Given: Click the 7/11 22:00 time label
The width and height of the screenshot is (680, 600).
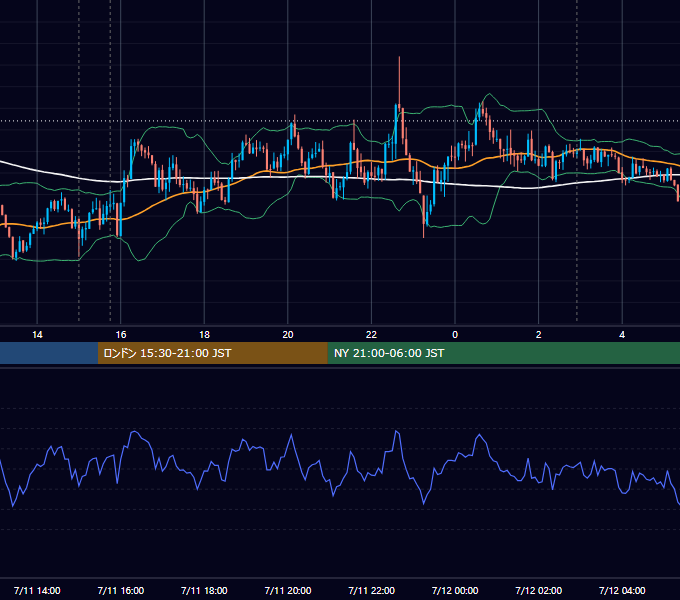Looking at the screenshot, I should (x=371, y=590).
